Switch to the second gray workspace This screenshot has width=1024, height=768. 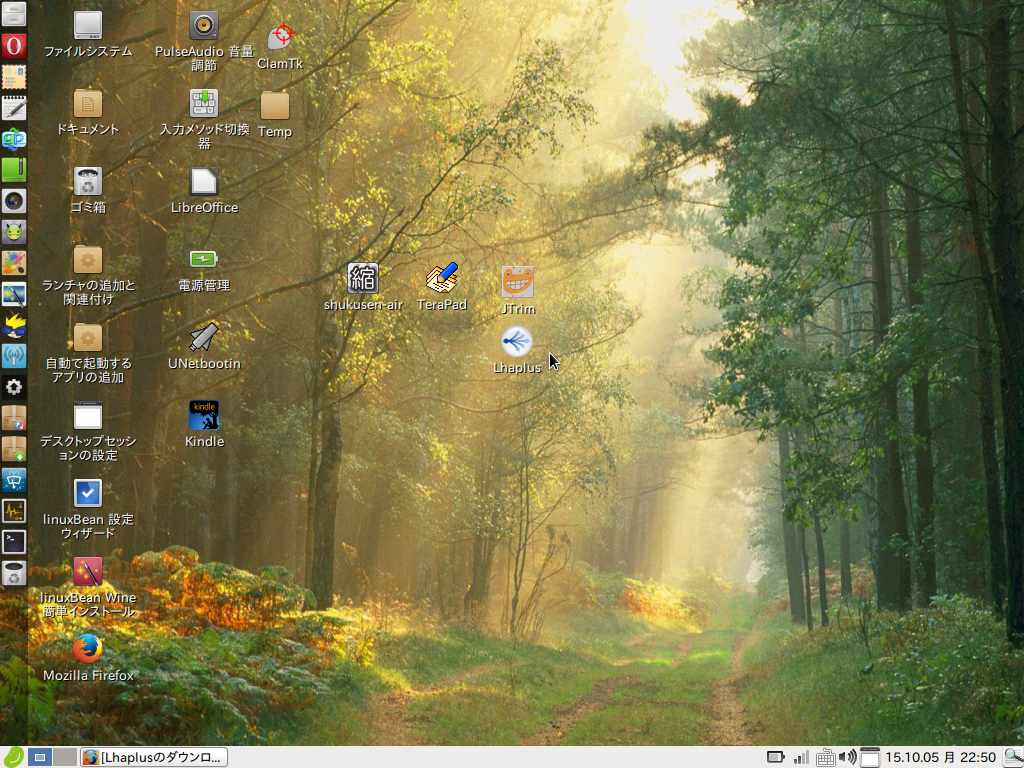pyautogui.click(x=65, y=758)
